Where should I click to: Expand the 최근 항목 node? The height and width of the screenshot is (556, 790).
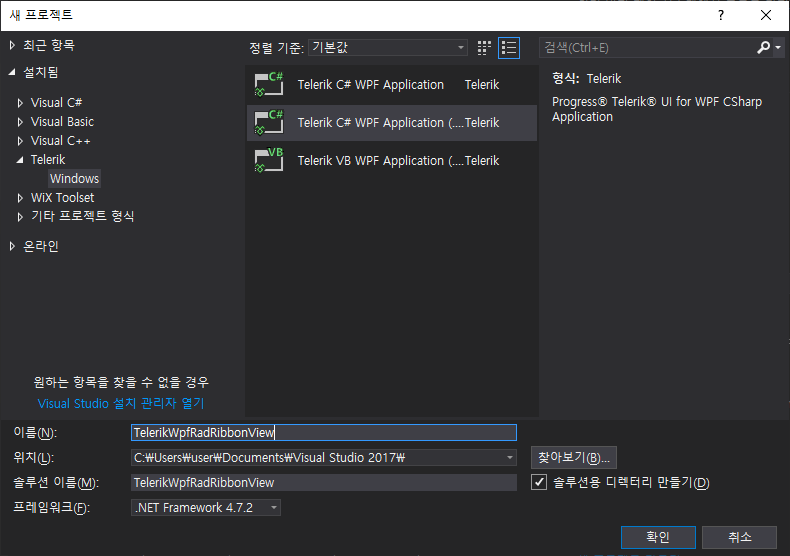coord(12,45)
